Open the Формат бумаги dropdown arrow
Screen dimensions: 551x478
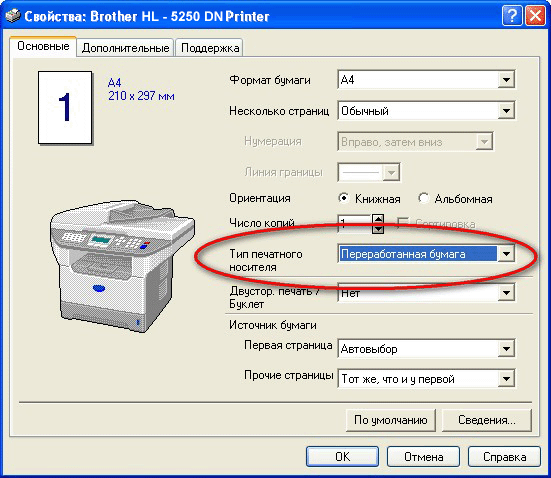pyautogui.click(x=506, y=80)
